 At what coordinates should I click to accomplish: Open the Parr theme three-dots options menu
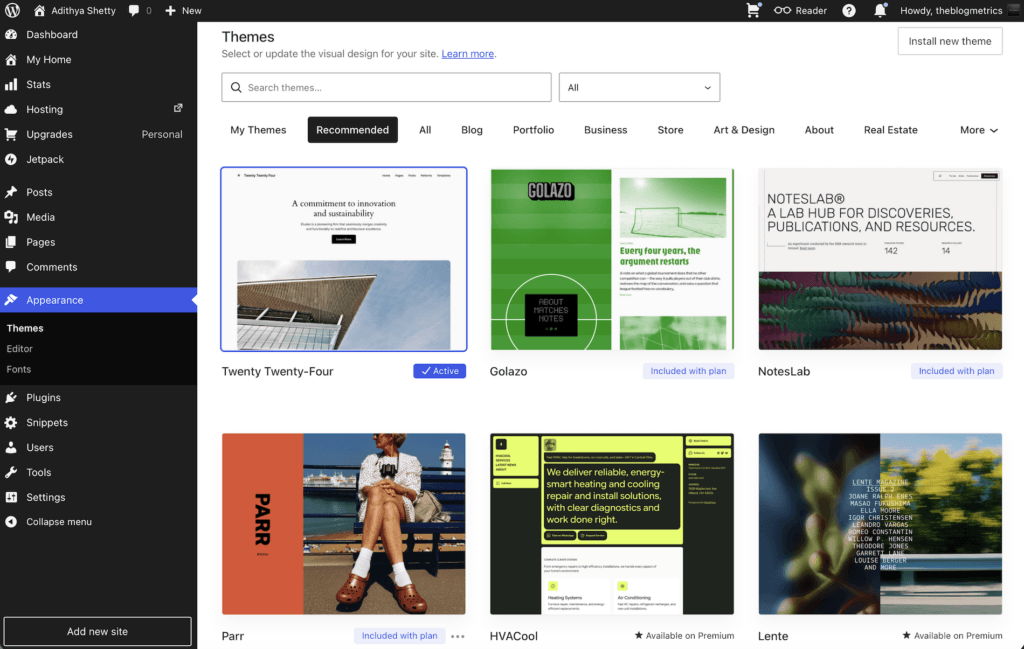click(458, 637)
